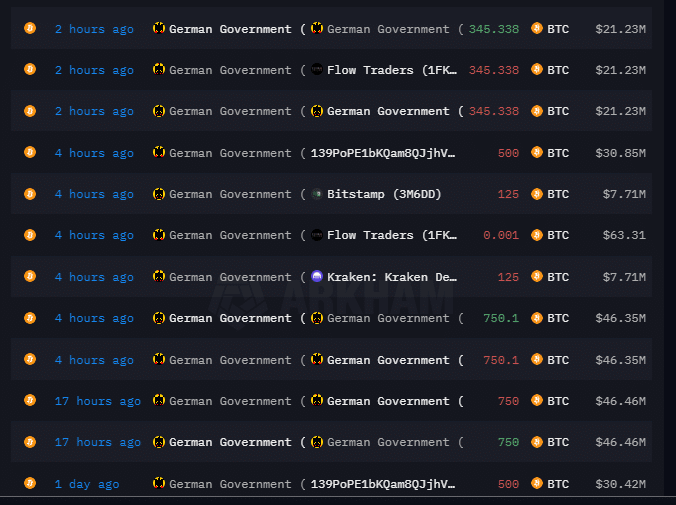Open address 139PoPE1bKQam8QJjhV… in $30.85M row
This screenshot has height=505, width=676.
(383, 153)
